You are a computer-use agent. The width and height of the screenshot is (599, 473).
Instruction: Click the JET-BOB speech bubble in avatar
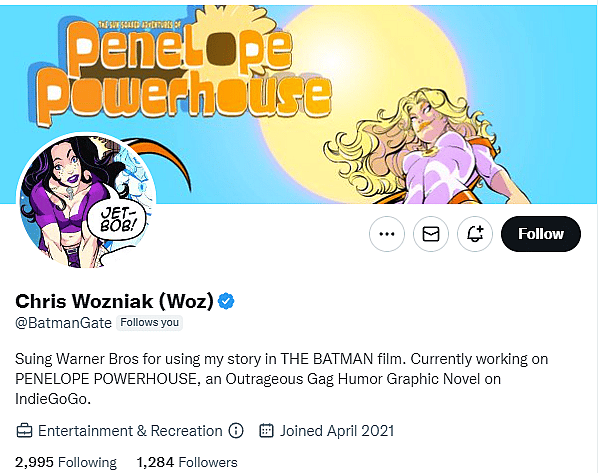[x=117, y=222]
